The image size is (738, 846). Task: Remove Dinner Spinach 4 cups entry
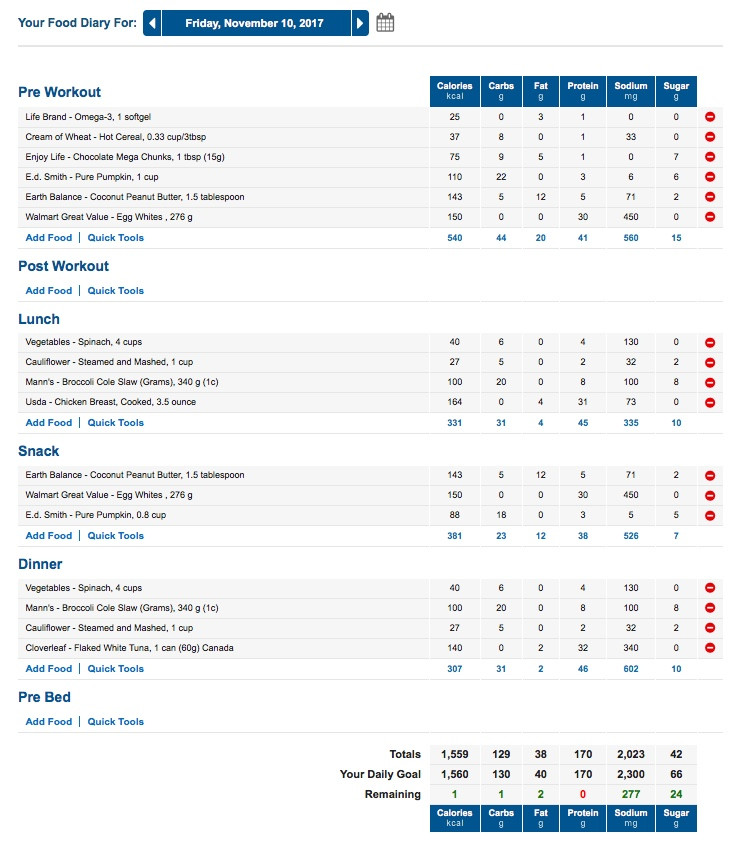click(710, 588)
